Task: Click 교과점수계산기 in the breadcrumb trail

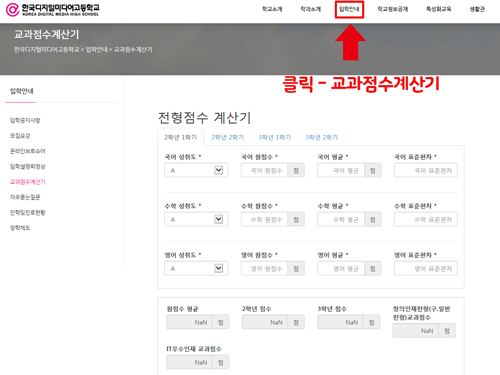Action: (x=133, y=50)
